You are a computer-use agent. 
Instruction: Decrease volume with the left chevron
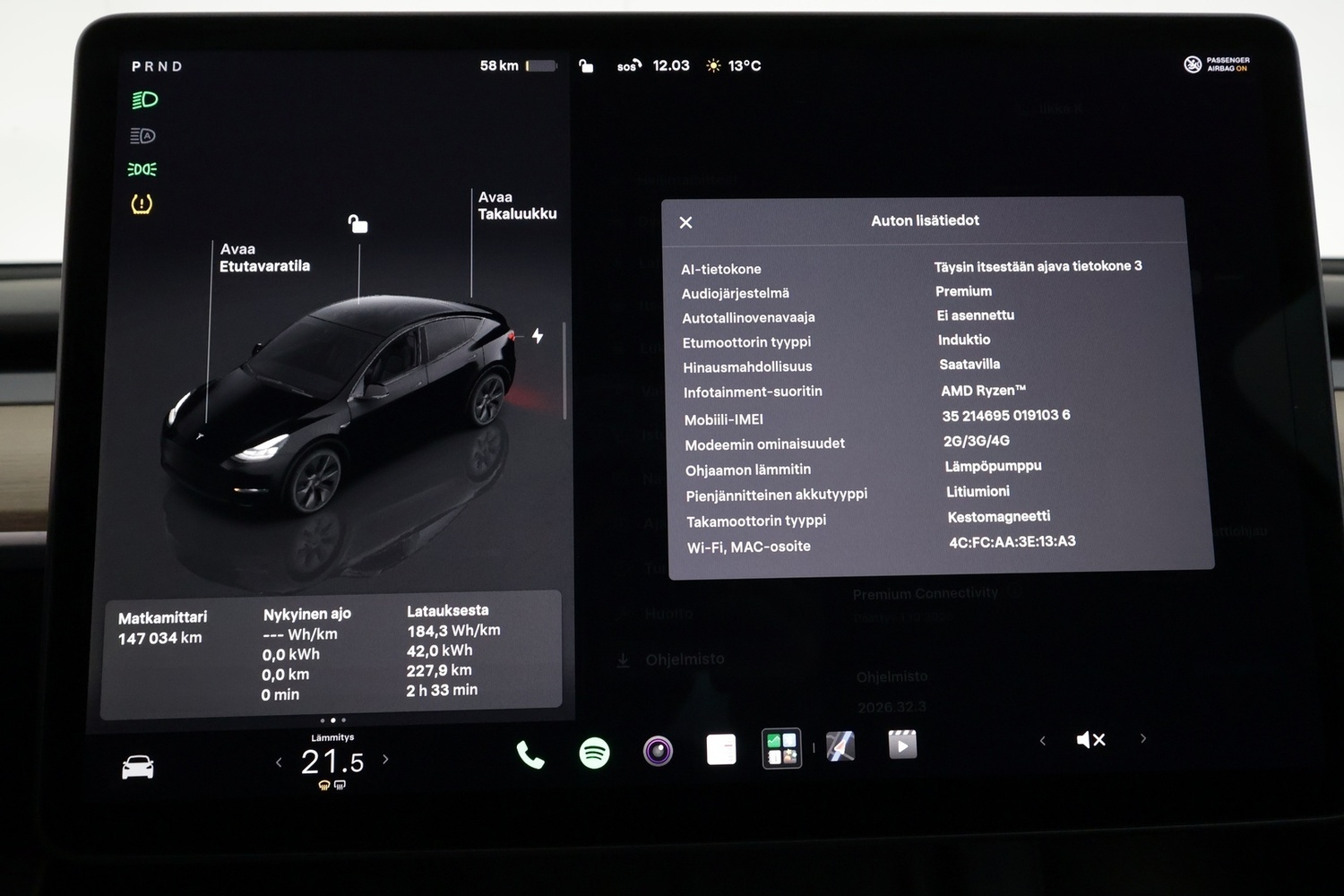(1042, 741)
